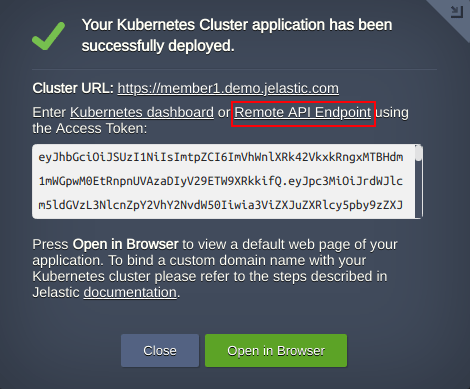Click the word "Enter" before Kubernetes dashboard
The image size is (470, 389).
click(x=49, y=112)
